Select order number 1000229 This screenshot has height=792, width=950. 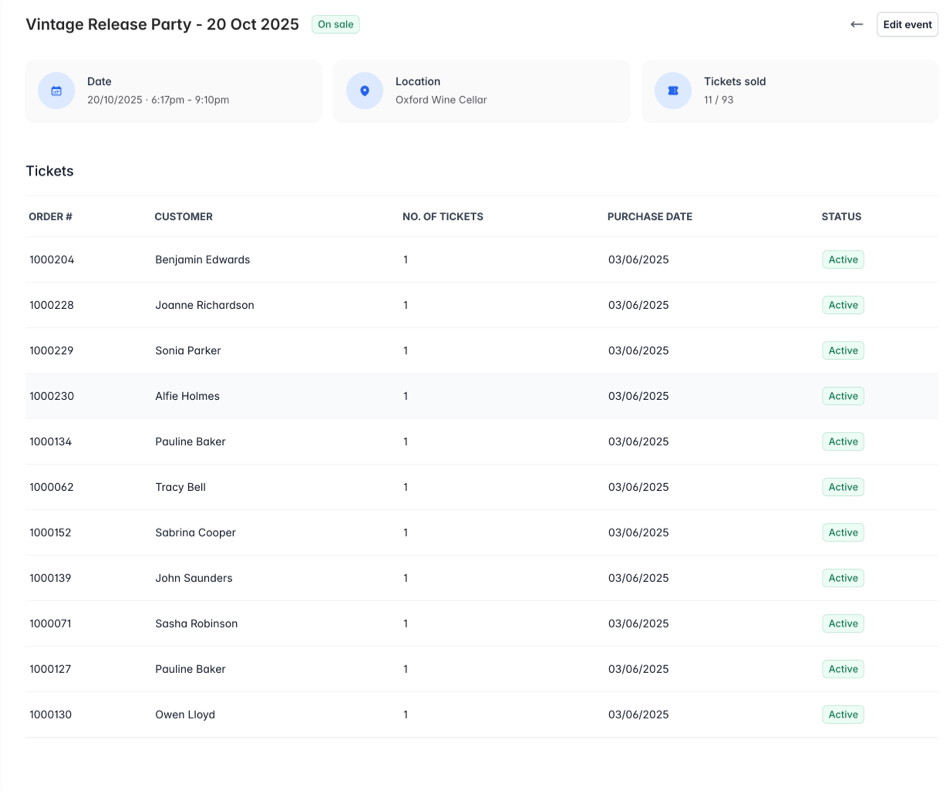pyautogui.click(x=51, y=350)
